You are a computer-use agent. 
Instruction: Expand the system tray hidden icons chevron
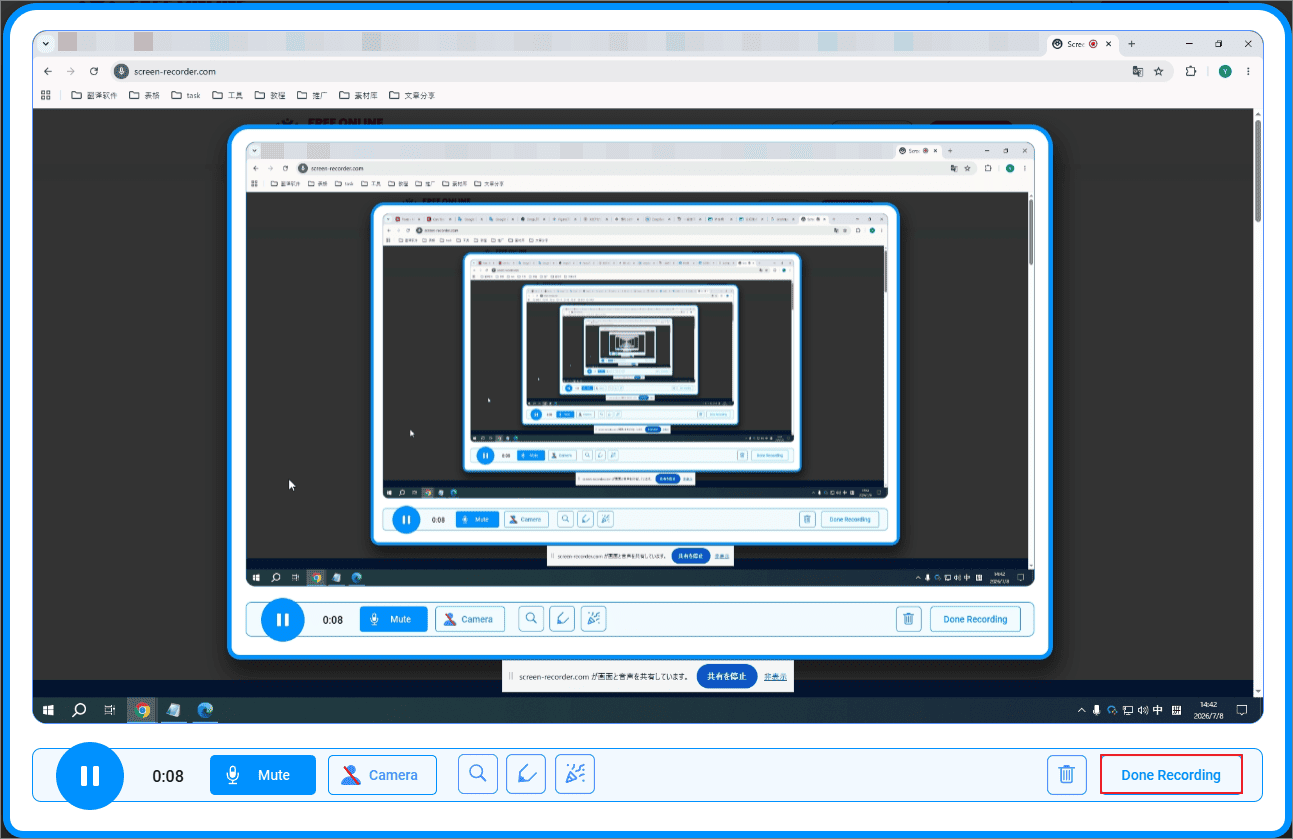tap(1081, 711)
